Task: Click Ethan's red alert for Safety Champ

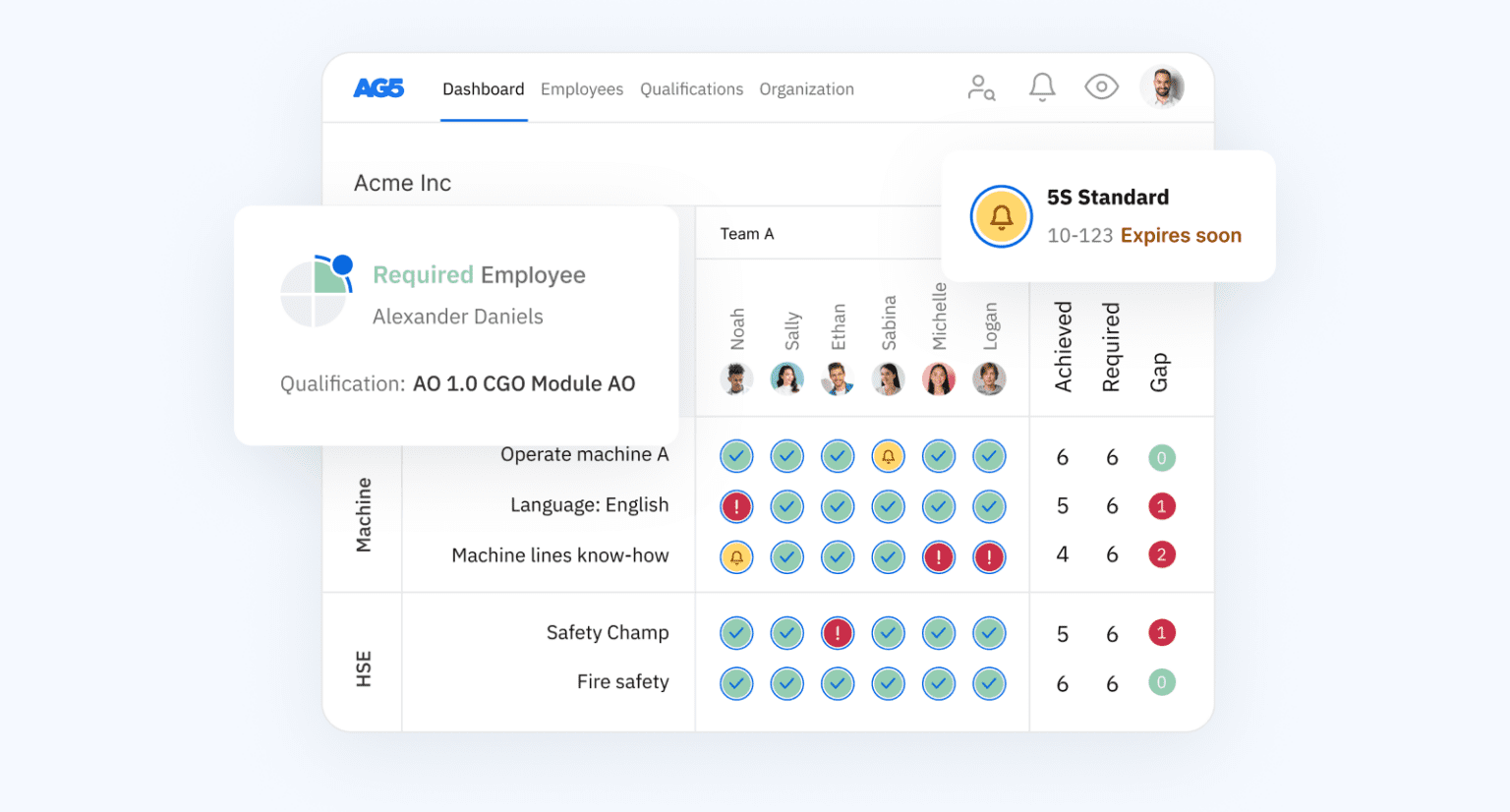Action: click(838, 633)
